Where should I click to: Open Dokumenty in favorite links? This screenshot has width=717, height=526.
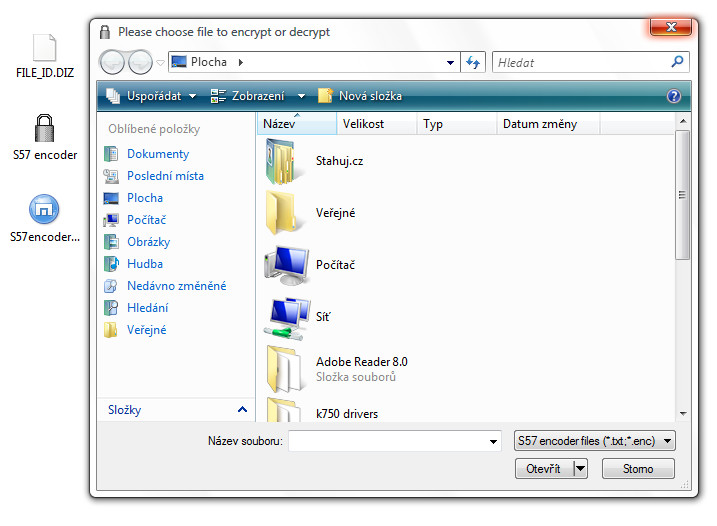158,154
